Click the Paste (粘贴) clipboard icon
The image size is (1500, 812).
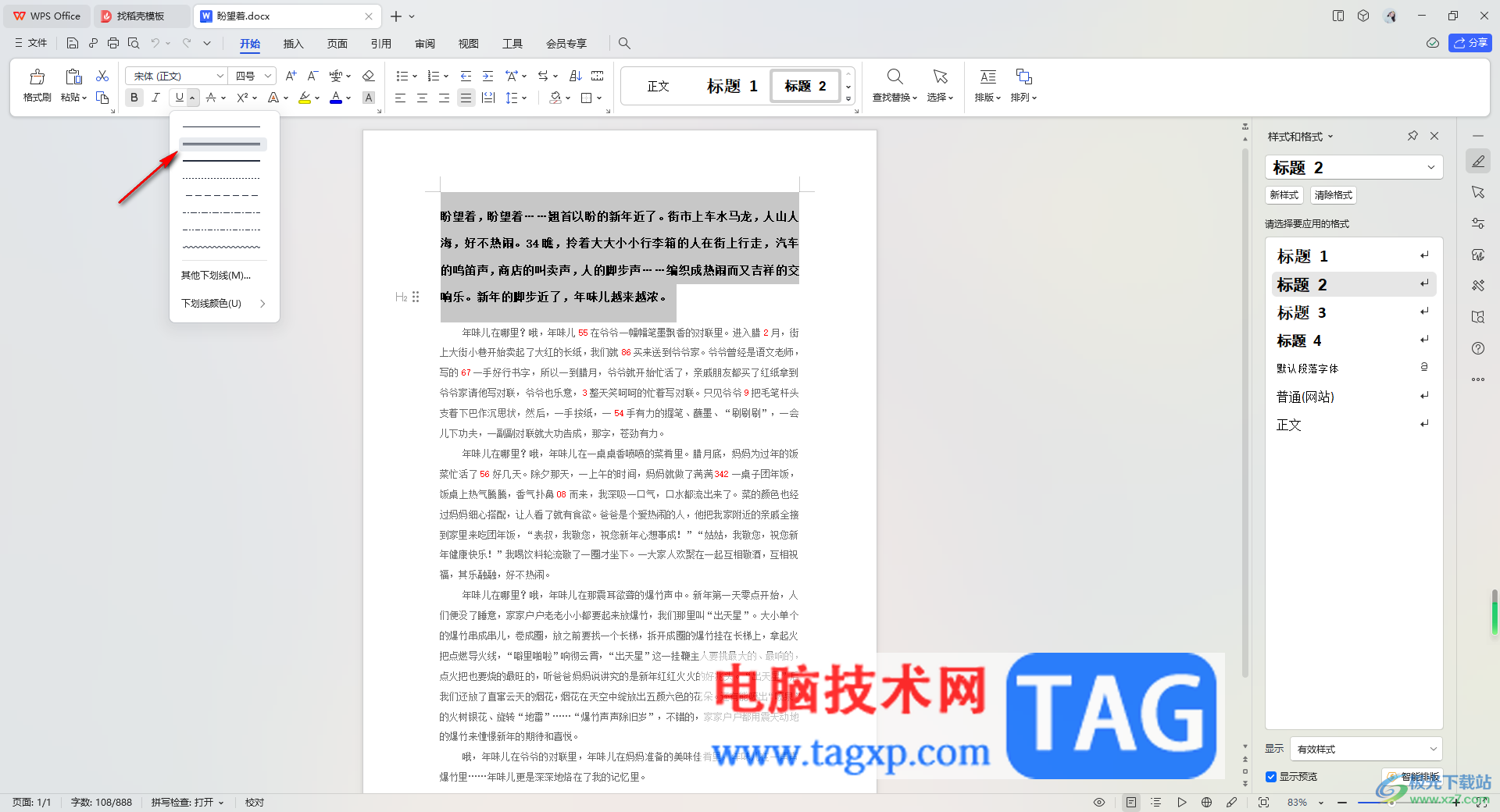[x=73, y=77]
